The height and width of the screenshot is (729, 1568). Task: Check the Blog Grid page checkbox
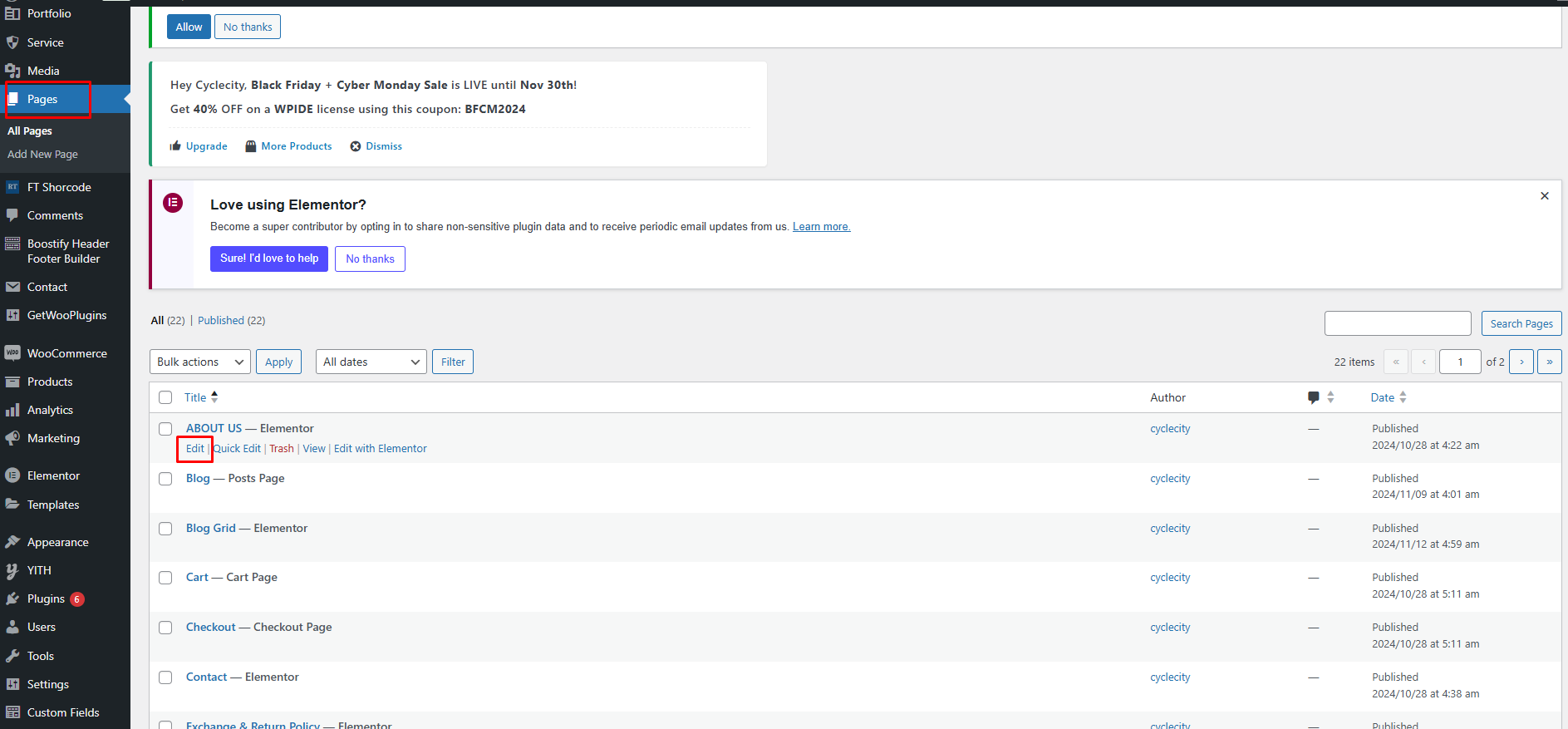(165, 529)
